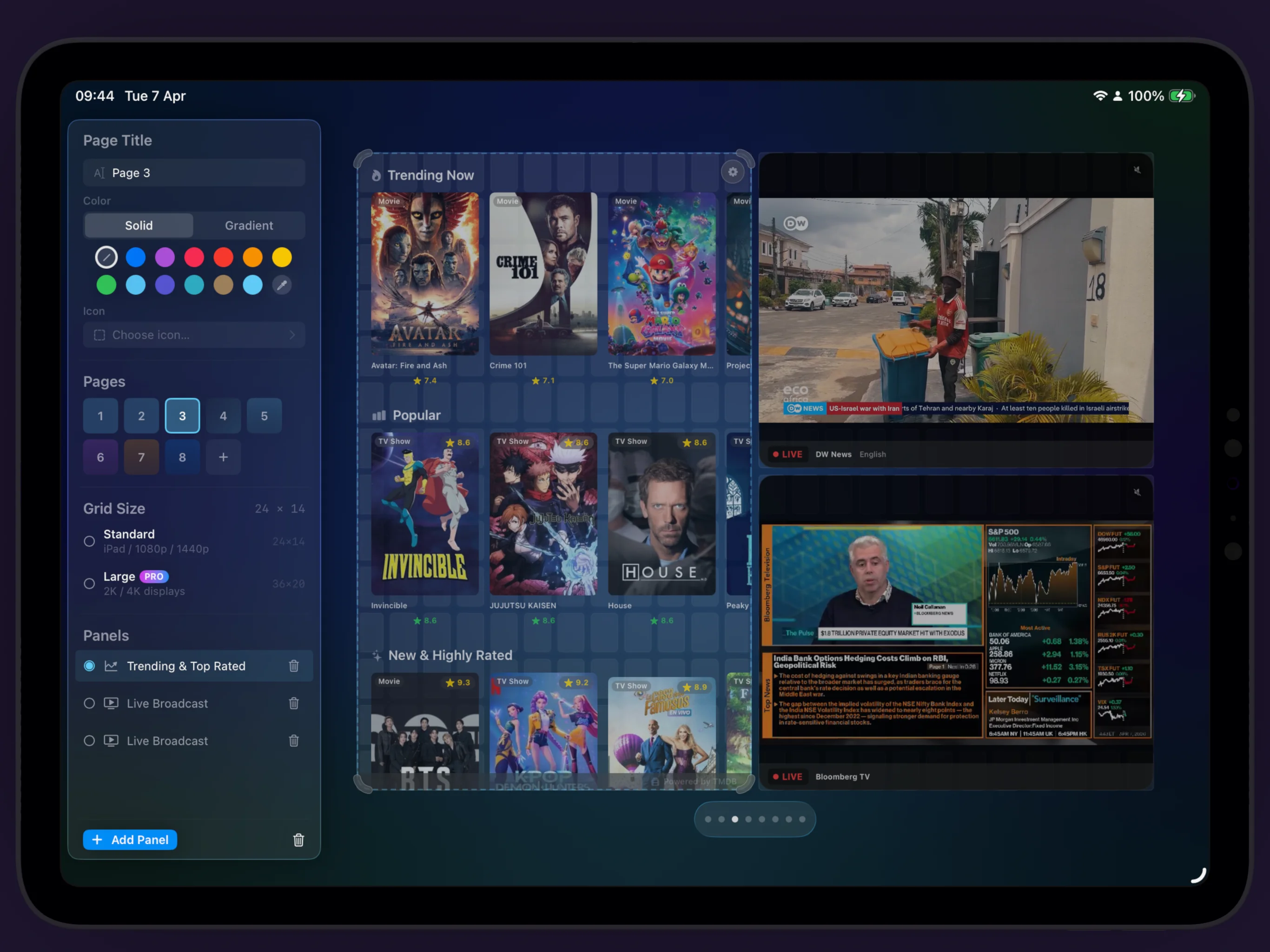Select the first Live Broadcast radio button
This screenshot has height=952, width=1270.
89,703
